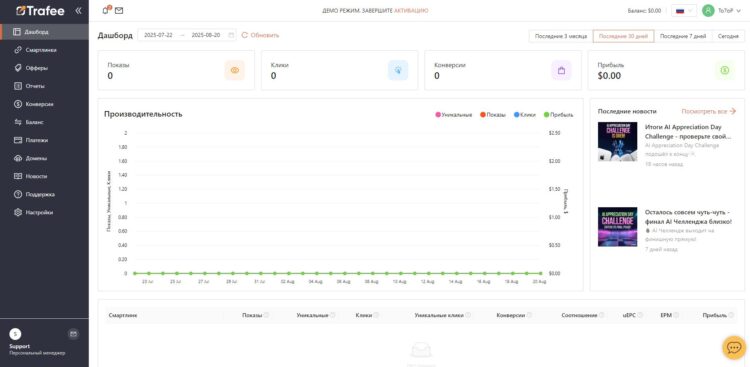Click the info icon next to Прибыль column
Screen dimensions: 750x367
[x=731, y=315]
